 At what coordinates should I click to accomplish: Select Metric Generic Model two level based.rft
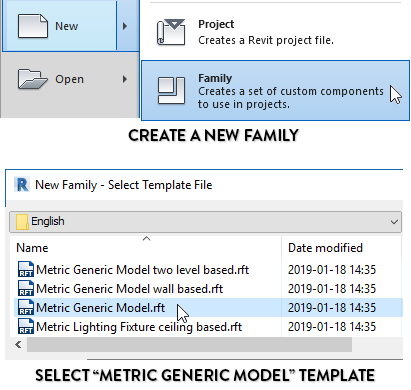pos(142,270)
